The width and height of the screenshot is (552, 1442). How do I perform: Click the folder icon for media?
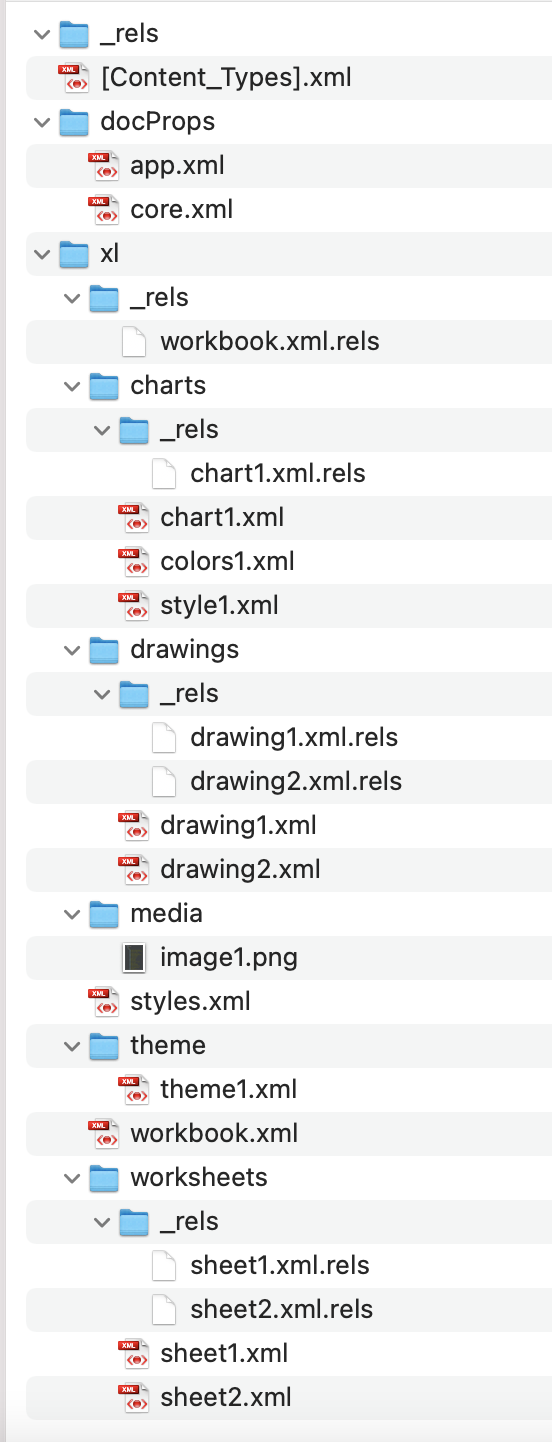click(x=103, y=913)
